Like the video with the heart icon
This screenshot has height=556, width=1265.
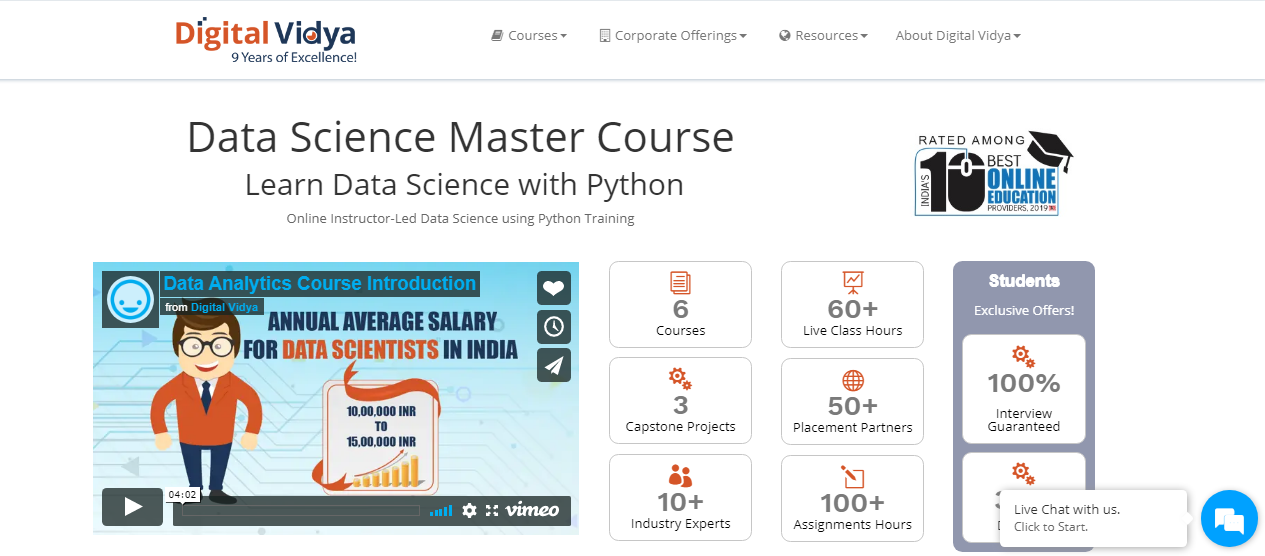(554, 288)
